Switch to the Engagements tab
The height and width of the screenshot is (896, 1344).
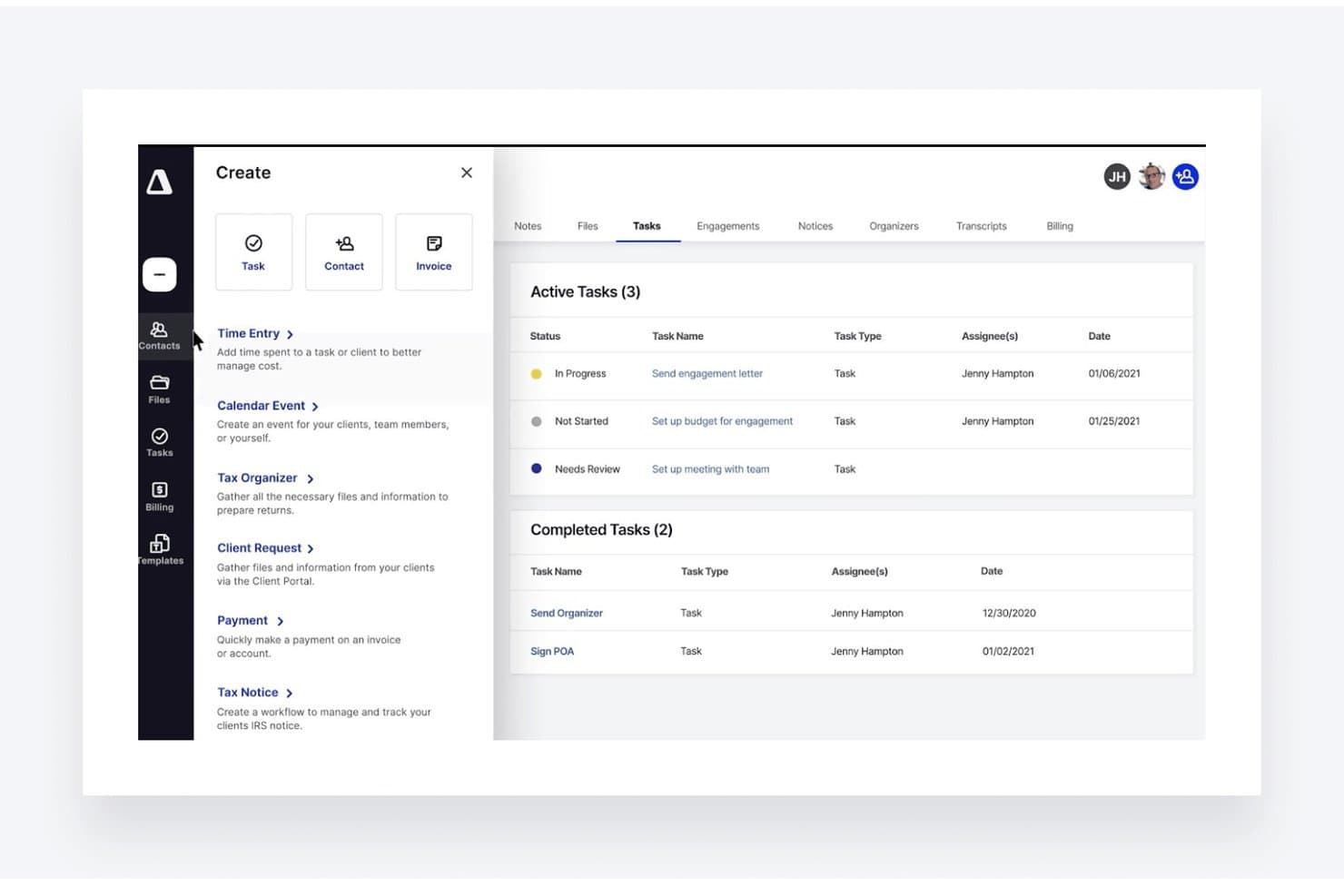click(x=728, y=226)
